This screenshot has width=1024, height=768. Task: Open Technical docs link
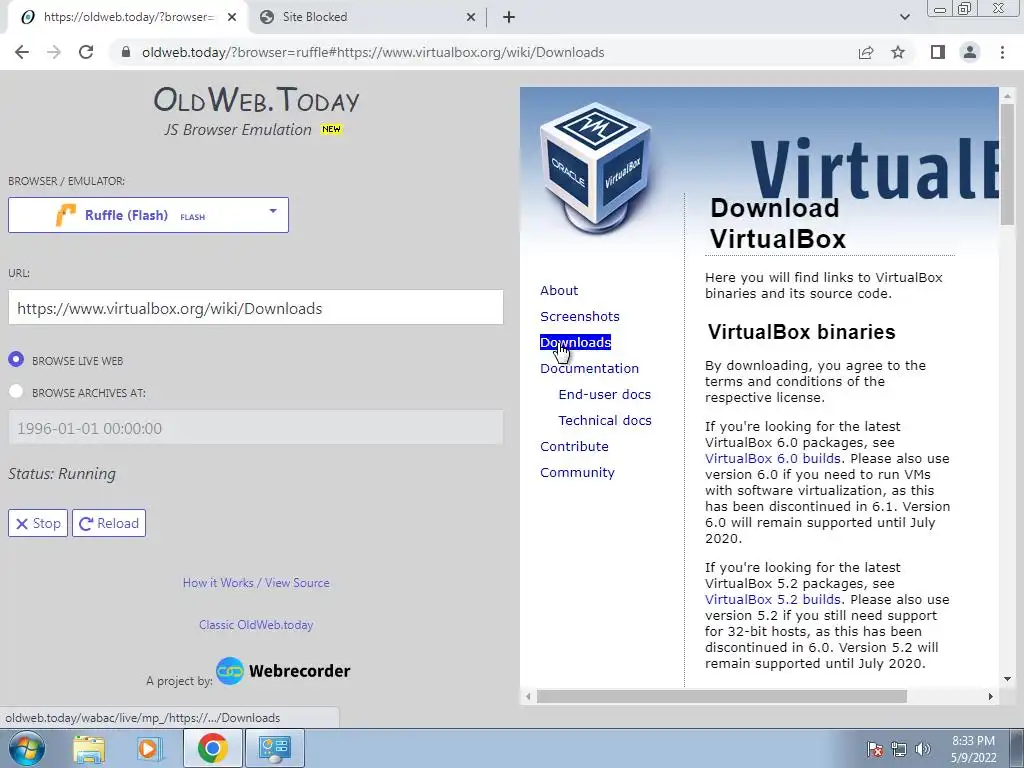click(605, 421)
